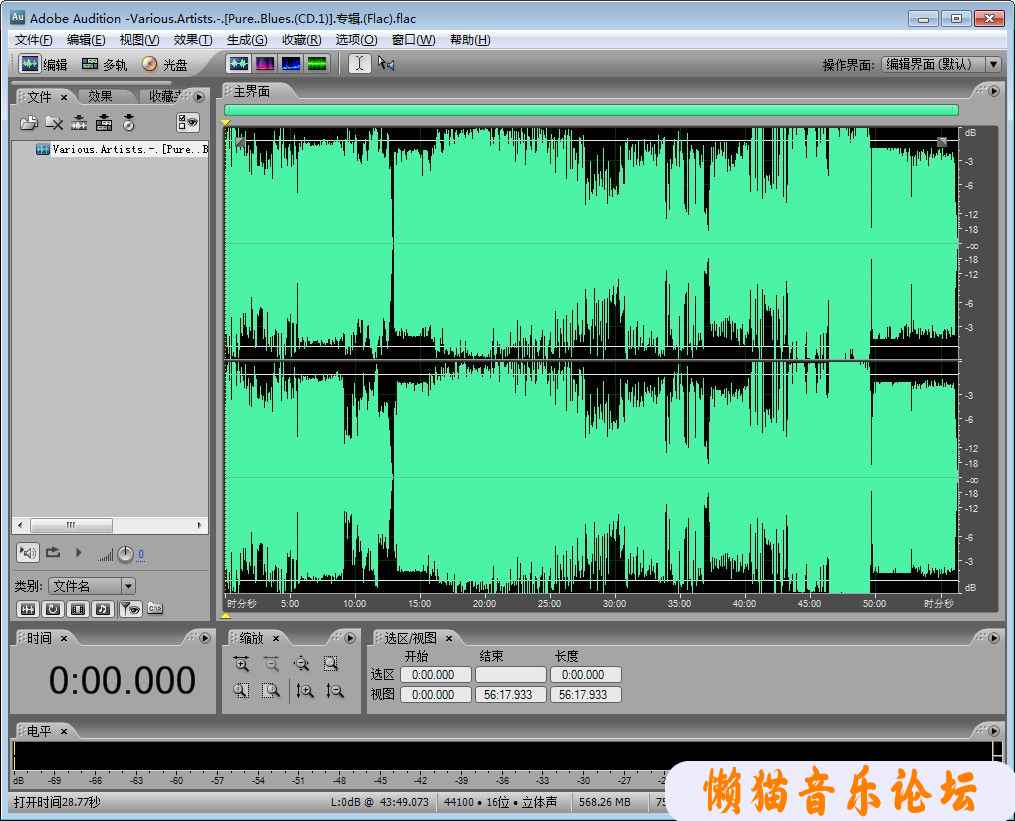Activate the Time Selection I-beam tool
This screenshot has width=1015, height=821.
[360, 63]
